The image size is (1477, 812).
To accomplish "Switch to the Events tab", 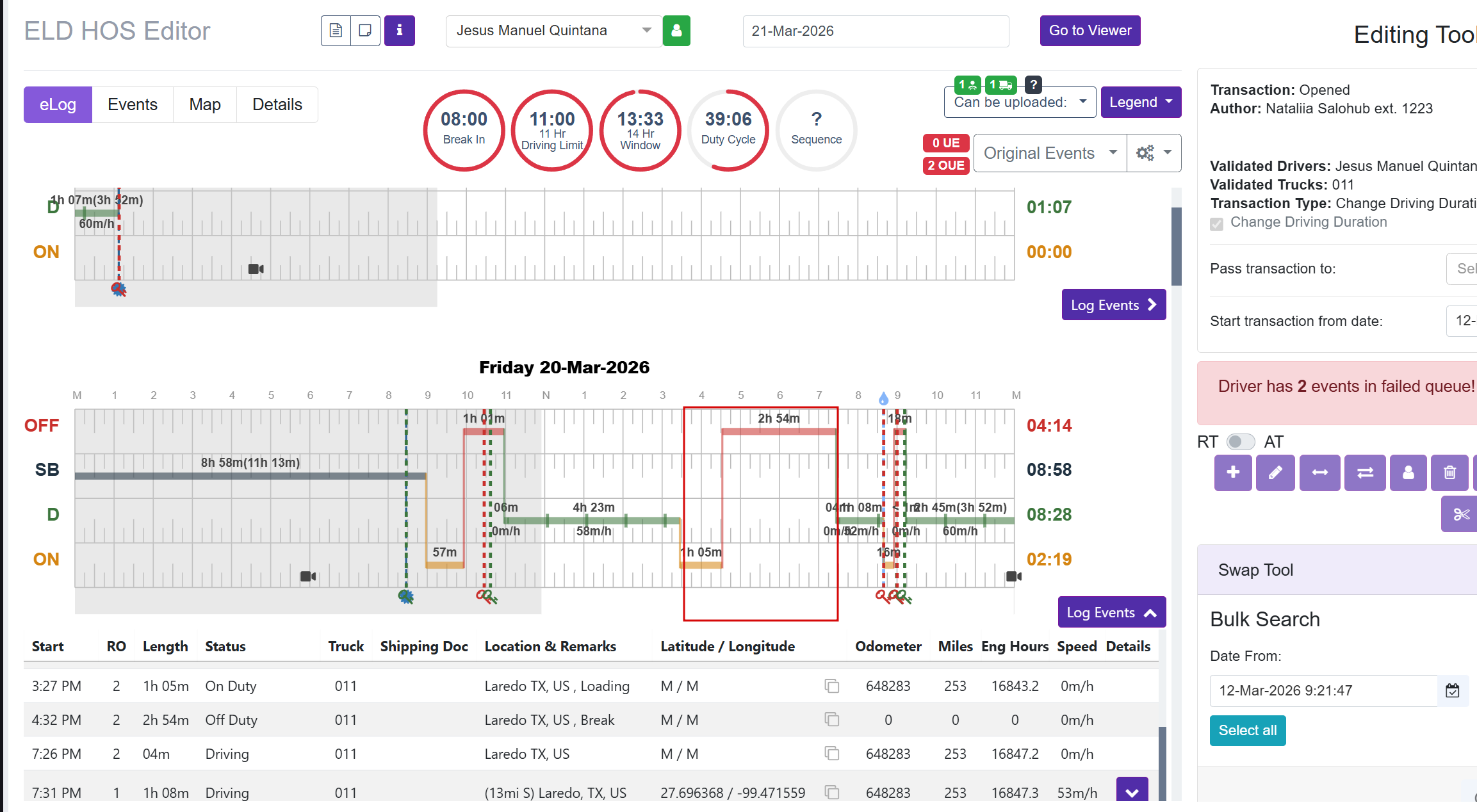I will click(133, 105).
